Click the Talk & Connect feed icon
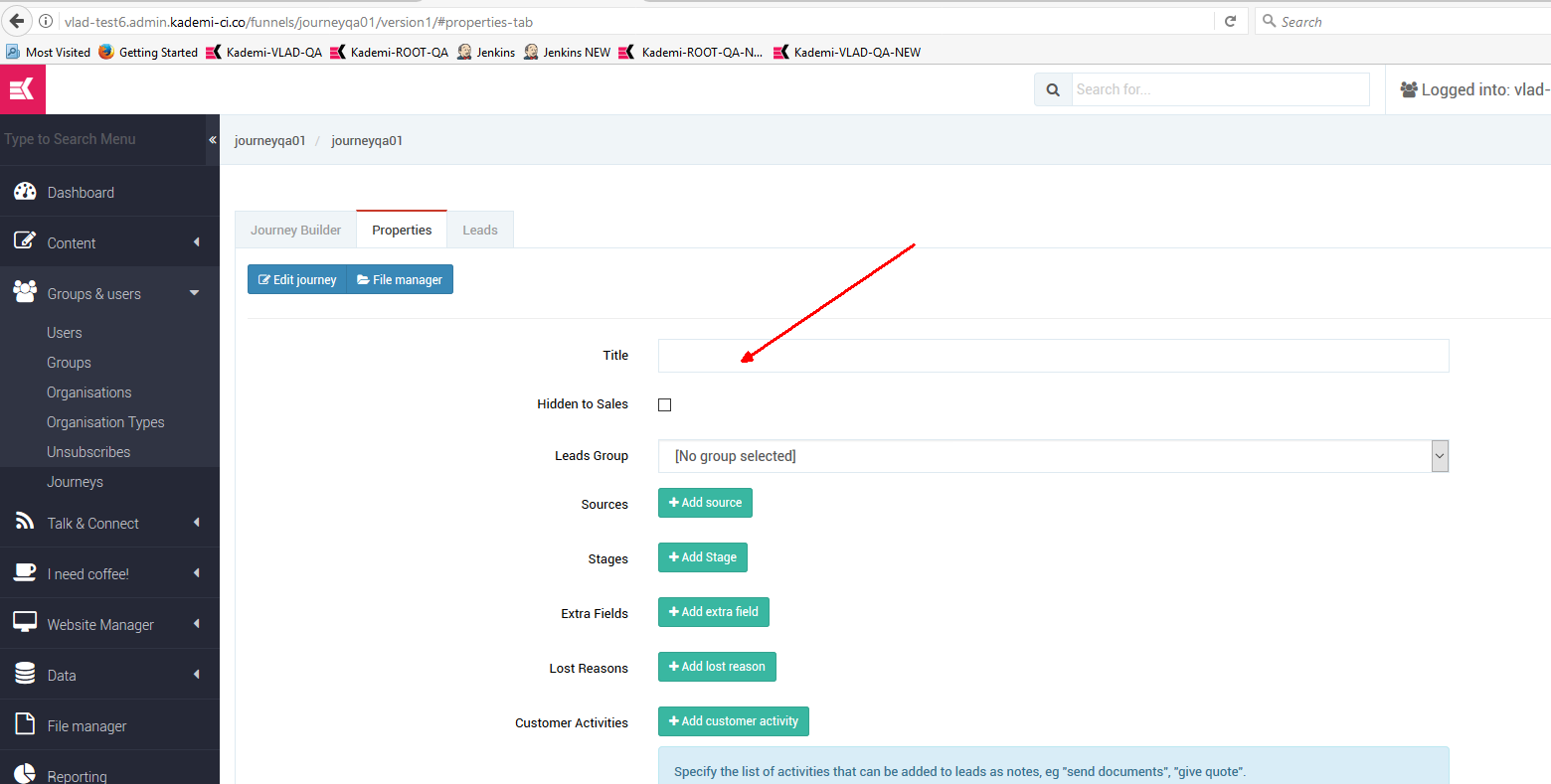Image resolution: width=1551 pixels, height=784 pixels. click(25, 522)
